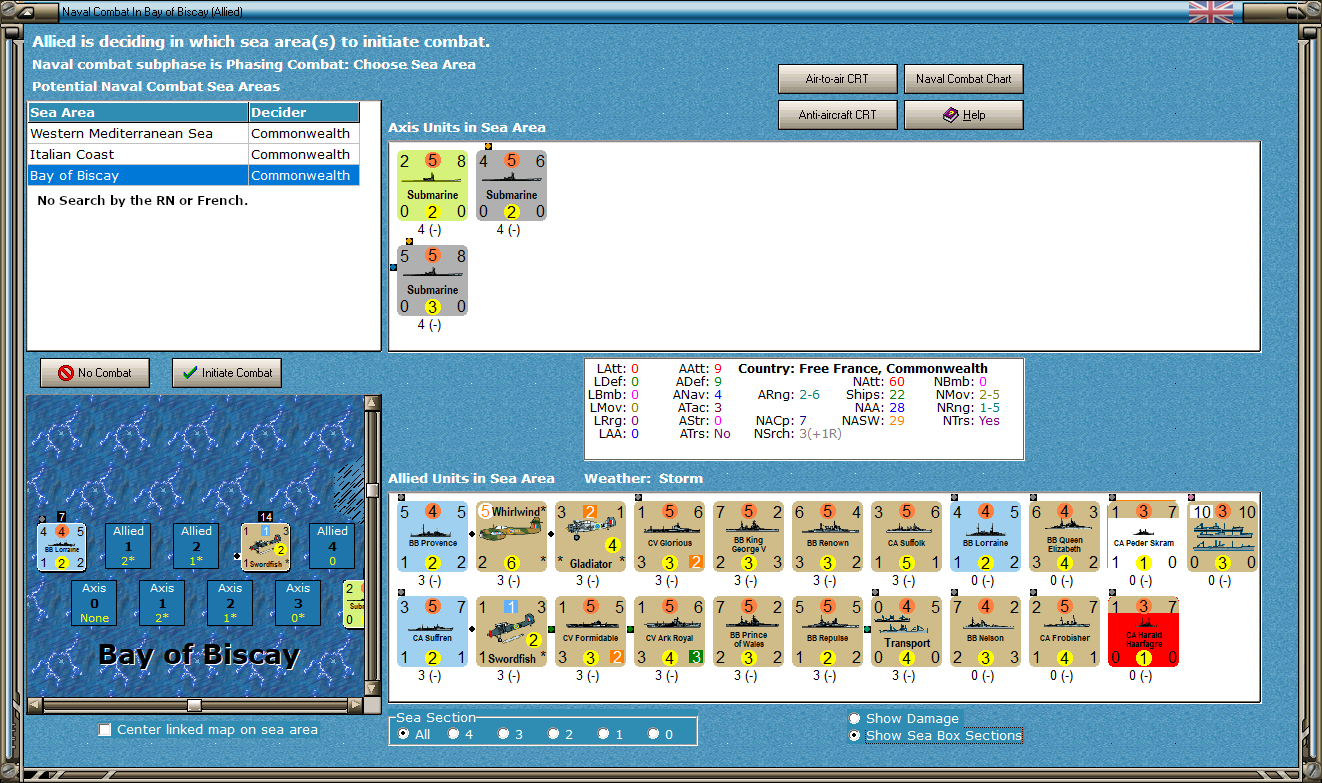Select the Whirlwind aircraft counter
Screen dimensions: 1322x783
pyautogui.click(x=512, y=537)
